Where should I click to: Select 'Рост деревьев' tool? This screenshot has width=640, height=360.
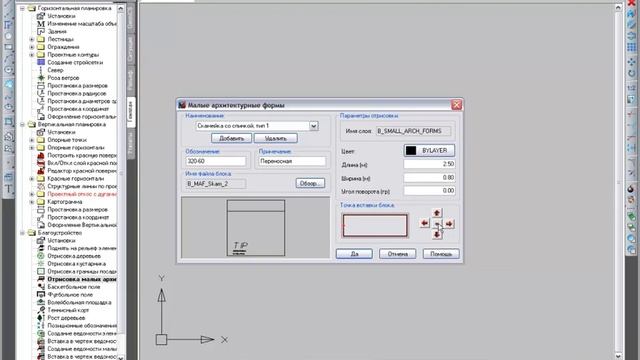coord(66,318)
